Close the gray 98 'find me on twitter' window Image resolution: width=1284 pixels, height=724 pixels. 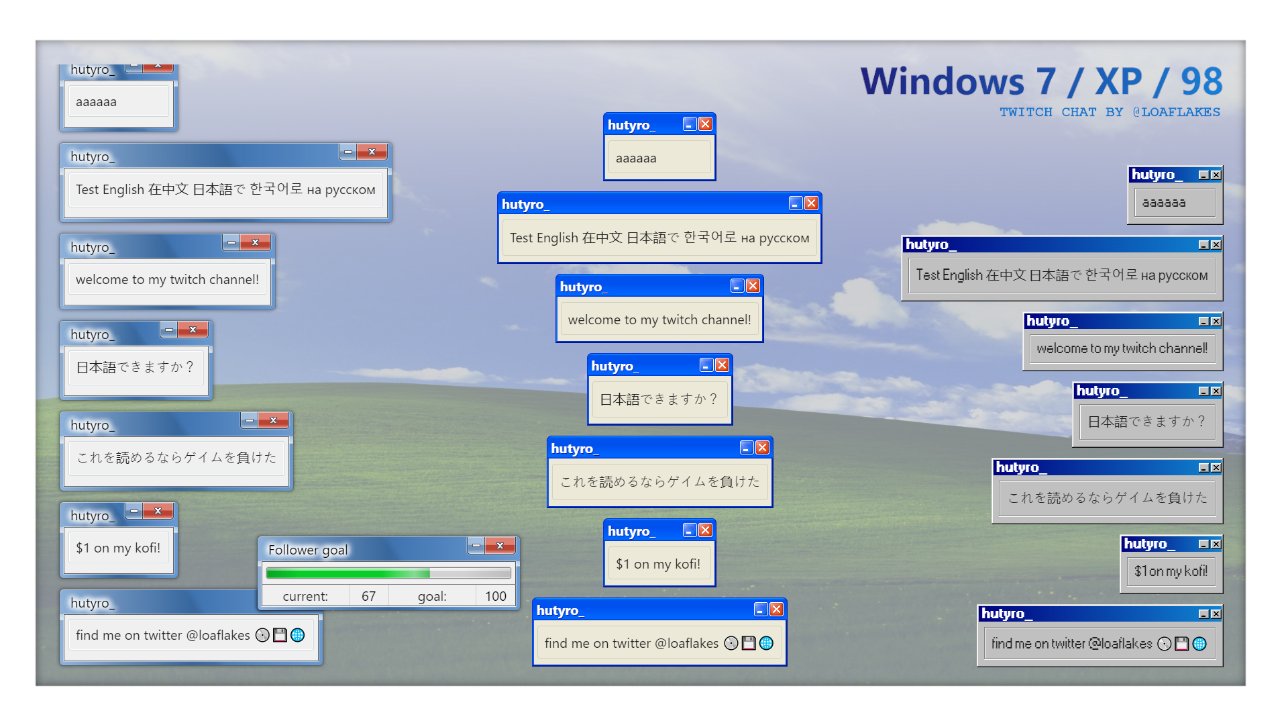point(1216,614)
